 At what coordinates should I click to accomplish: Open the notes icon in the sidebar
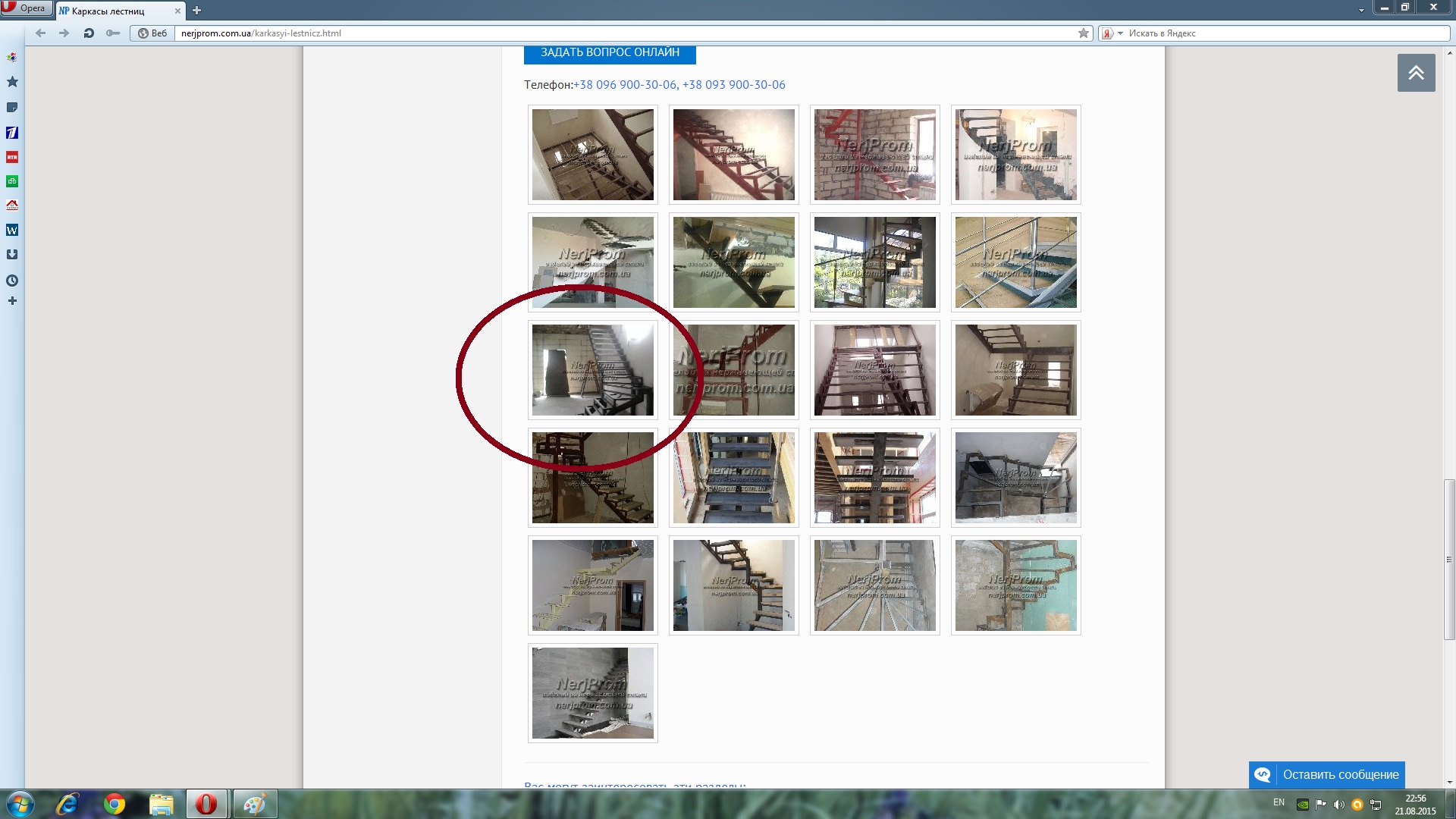[12, 108]
